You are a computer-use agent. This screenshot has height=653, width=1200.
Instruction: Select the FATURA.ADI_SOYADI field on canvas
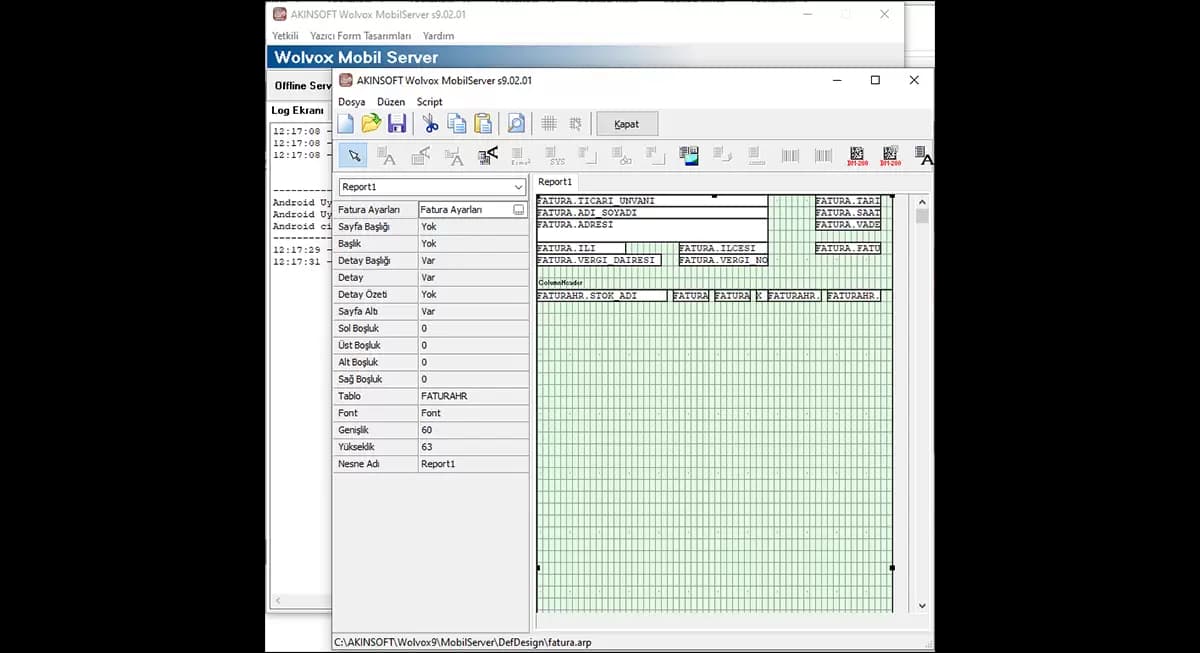pos(652,213)
